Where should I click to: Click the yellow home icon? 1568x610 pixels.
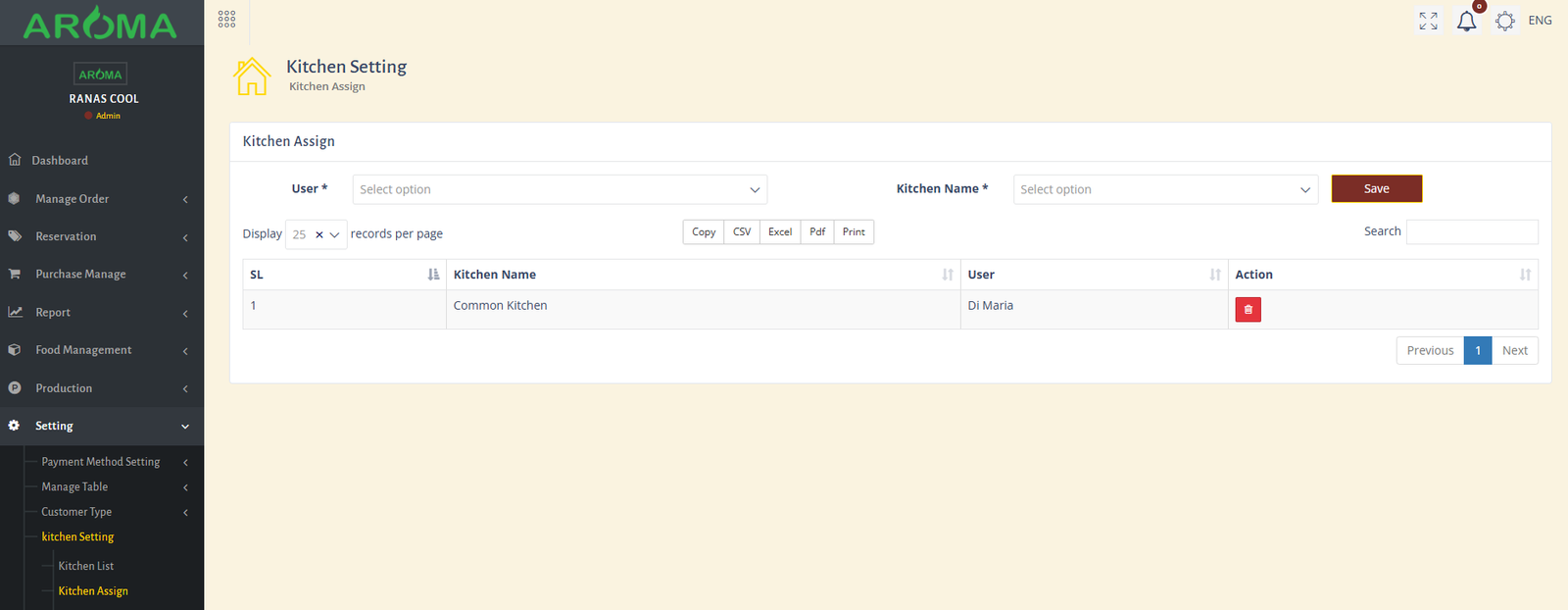252,76
